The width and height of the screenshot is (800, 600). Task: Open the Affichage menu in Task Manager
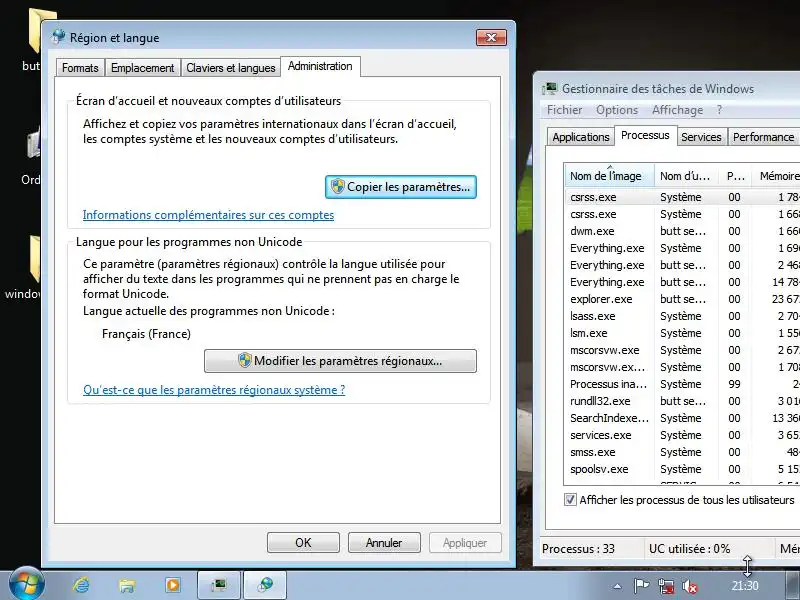677,110
